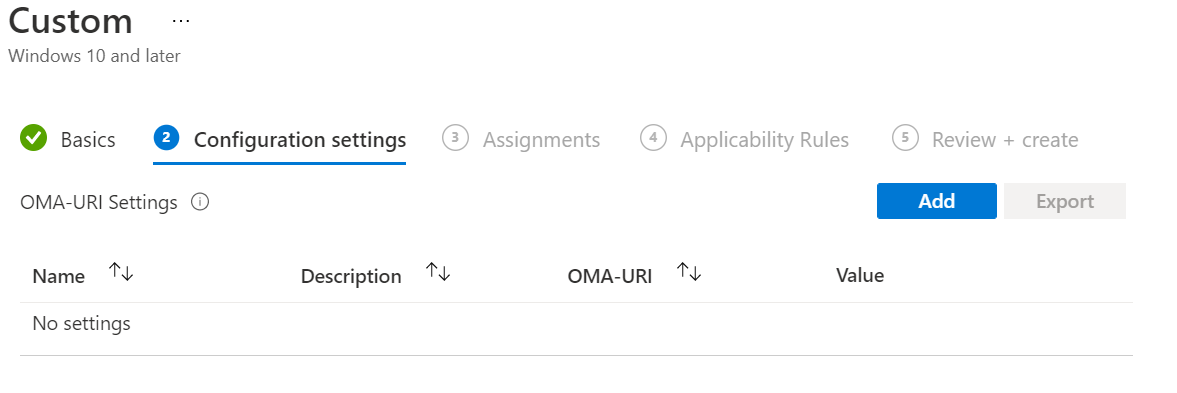Click the OMA-URI Settings info icon

(x=200, y=202)
